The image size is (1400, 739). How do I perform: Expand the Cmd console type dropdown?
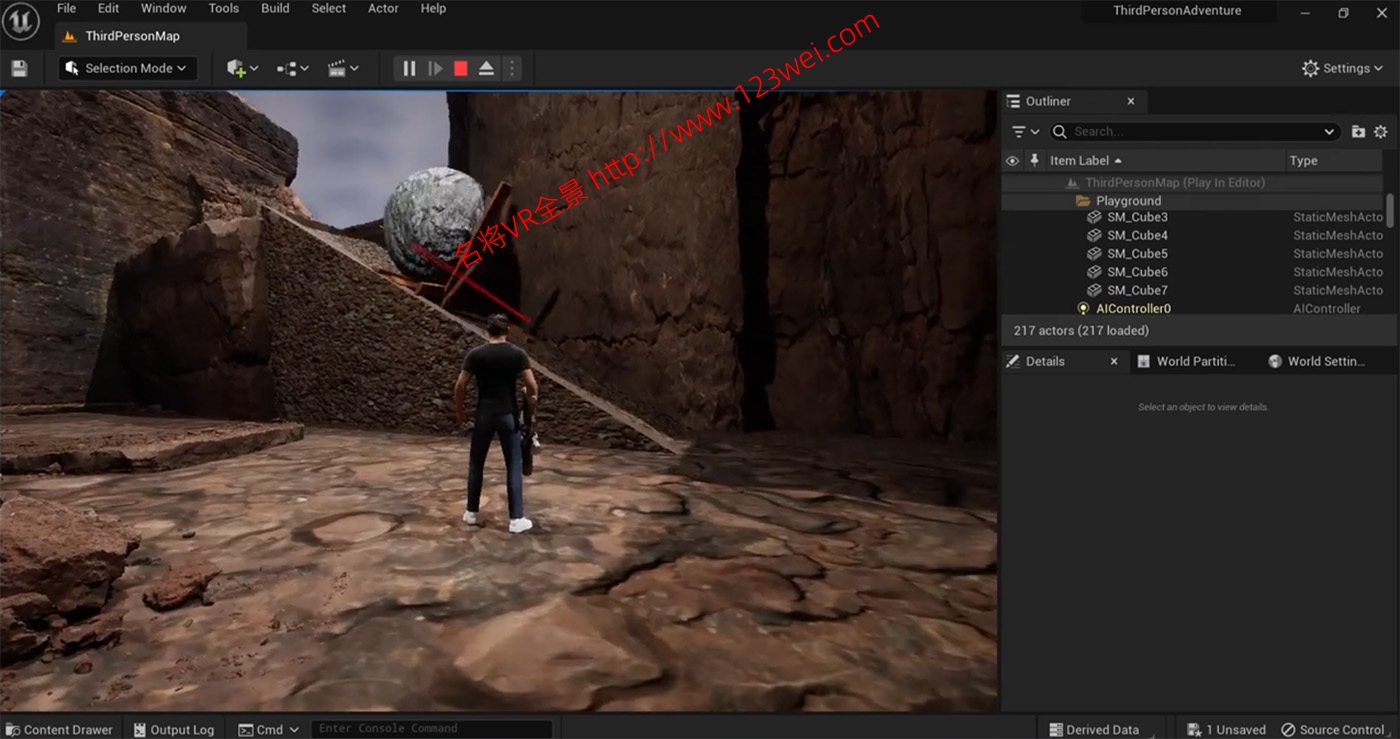294,729
